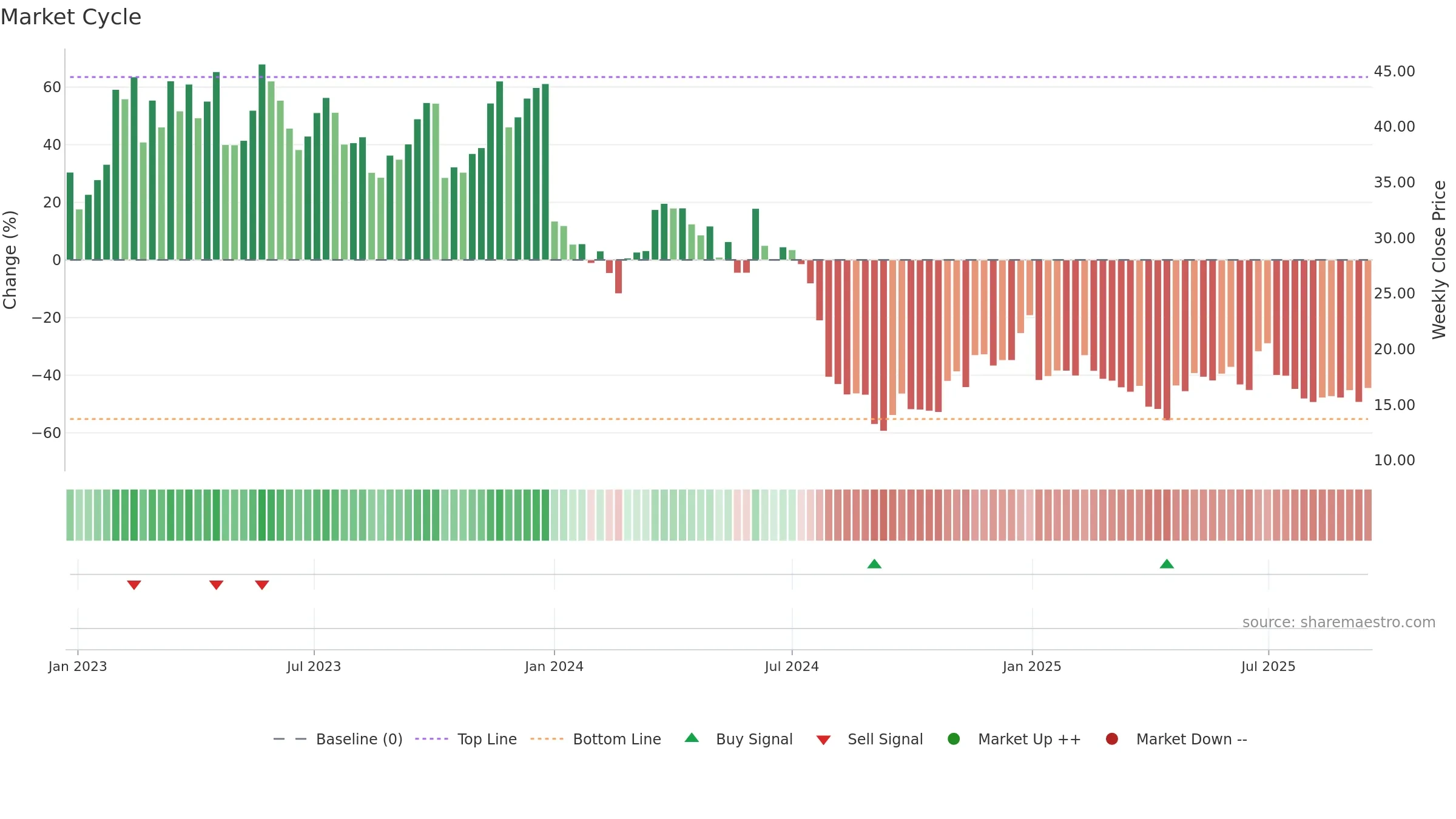The width and height of the screenshot is (1456, 819).
Task: Toggle the Sell Signal legend entry
Action: tap(869, 739)
